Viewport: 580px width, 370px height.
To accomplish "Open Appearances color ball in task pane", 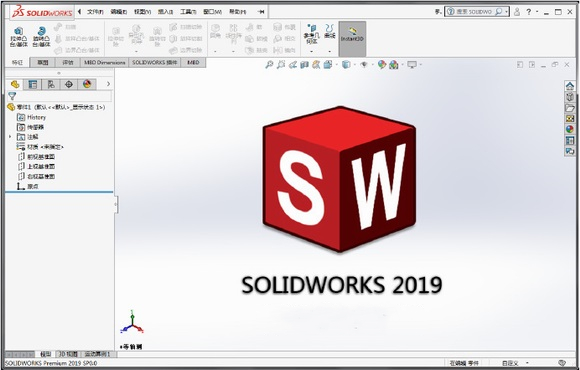I will (x=570, y=129).
